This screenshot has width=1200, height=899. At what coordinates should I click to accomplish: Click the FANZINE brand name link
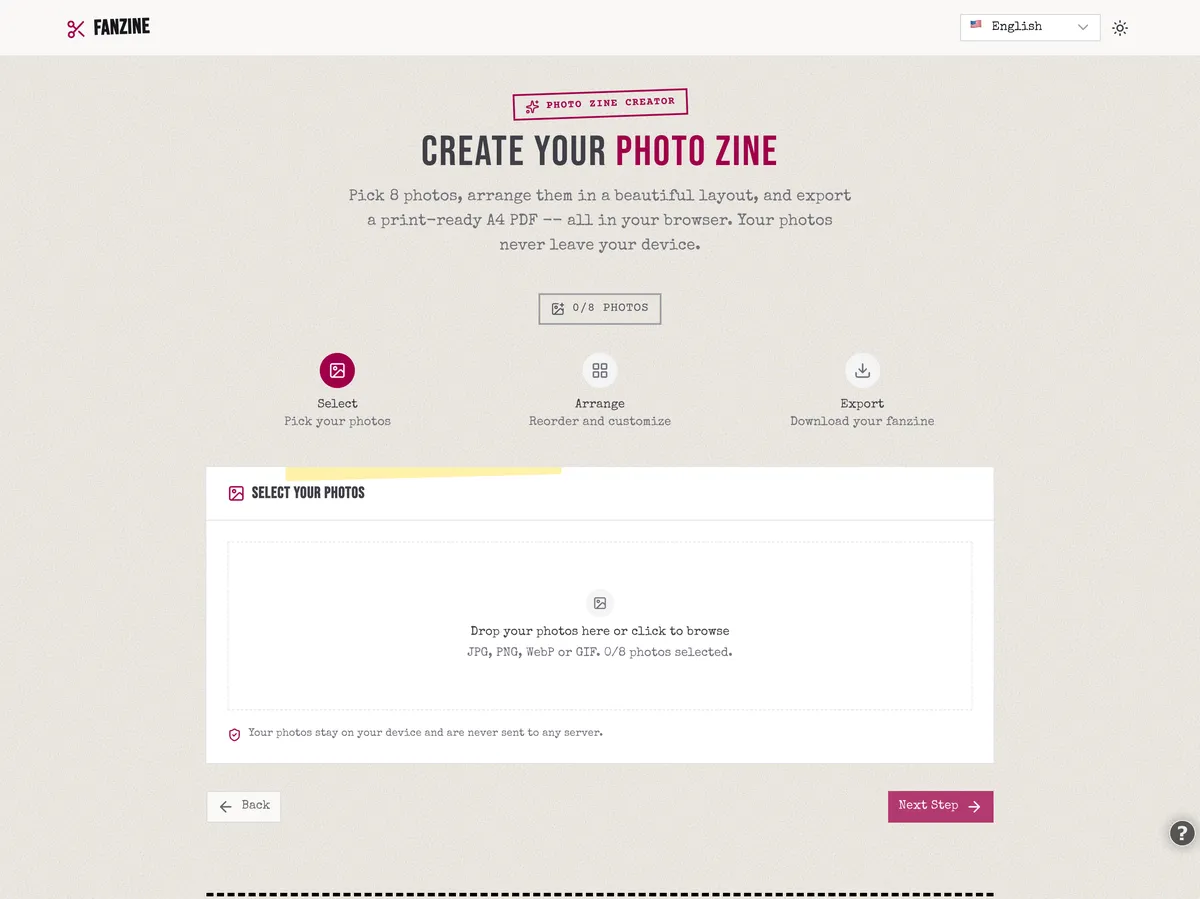[x=122, y=28]
